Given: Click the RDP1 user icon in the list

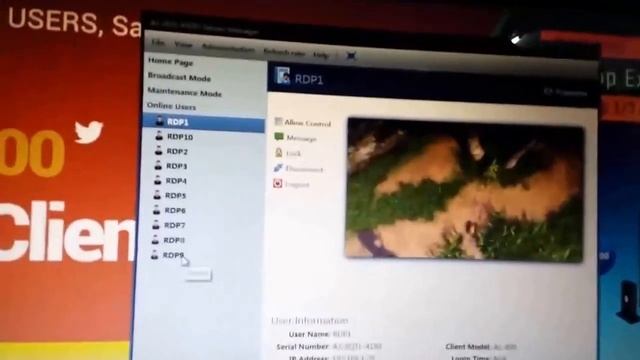Looking at the screenshot, I should click(x=160, y=121).
